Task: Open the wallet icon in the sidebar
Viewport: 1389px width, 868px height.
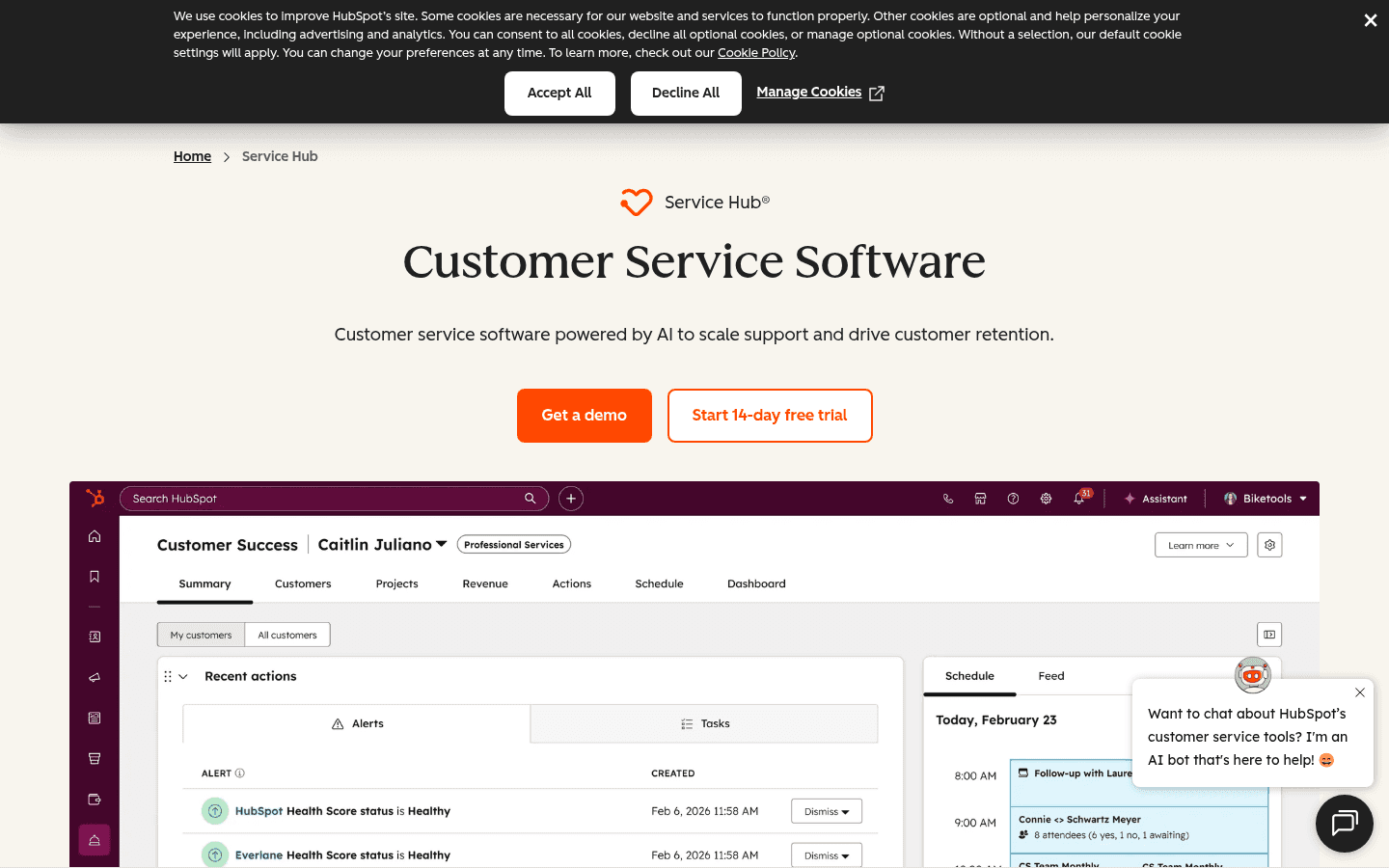Action: click(95, 799)
